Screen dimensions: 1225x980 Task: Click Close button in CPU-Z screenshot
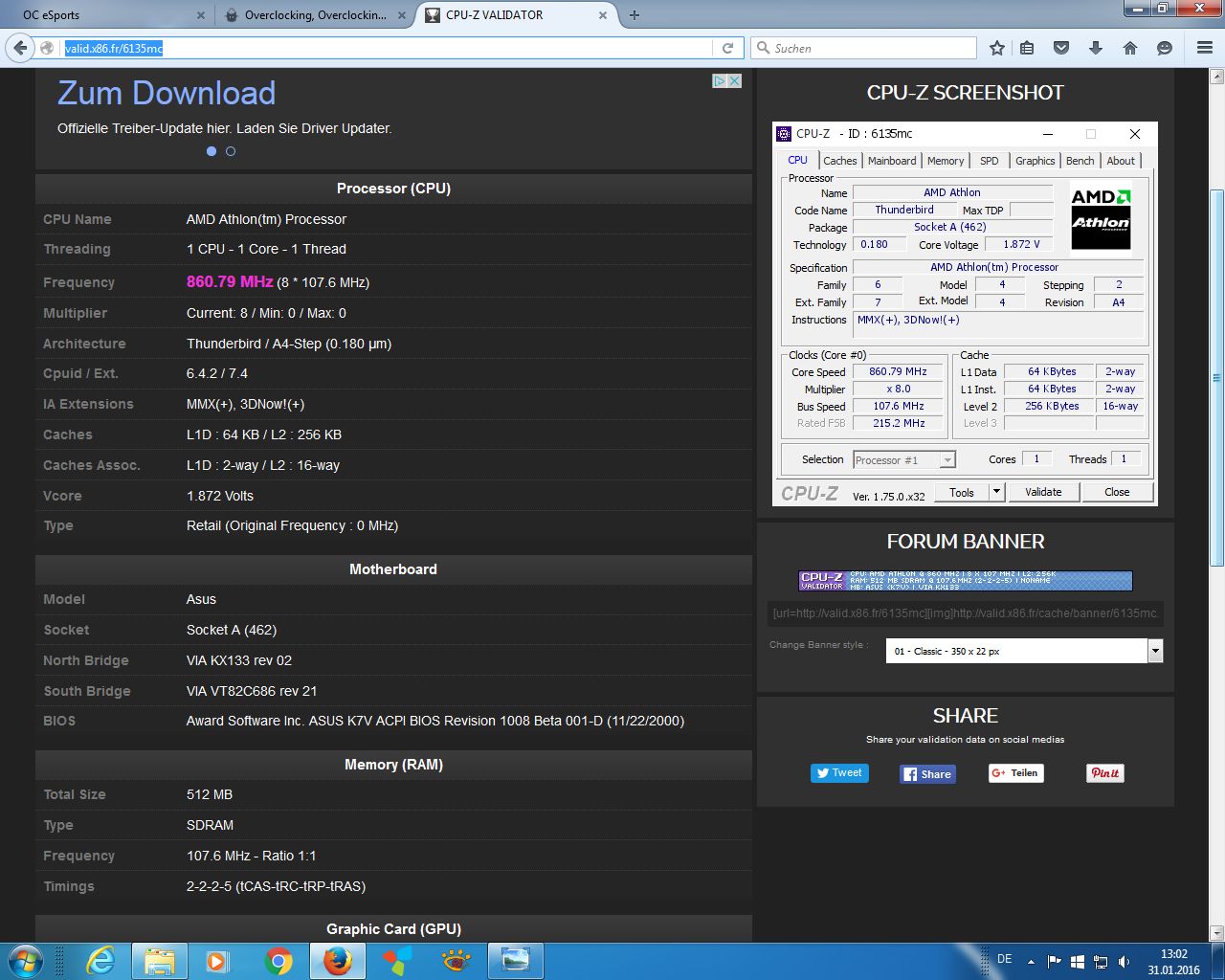pyautogui.click(x=1117, y=492)
